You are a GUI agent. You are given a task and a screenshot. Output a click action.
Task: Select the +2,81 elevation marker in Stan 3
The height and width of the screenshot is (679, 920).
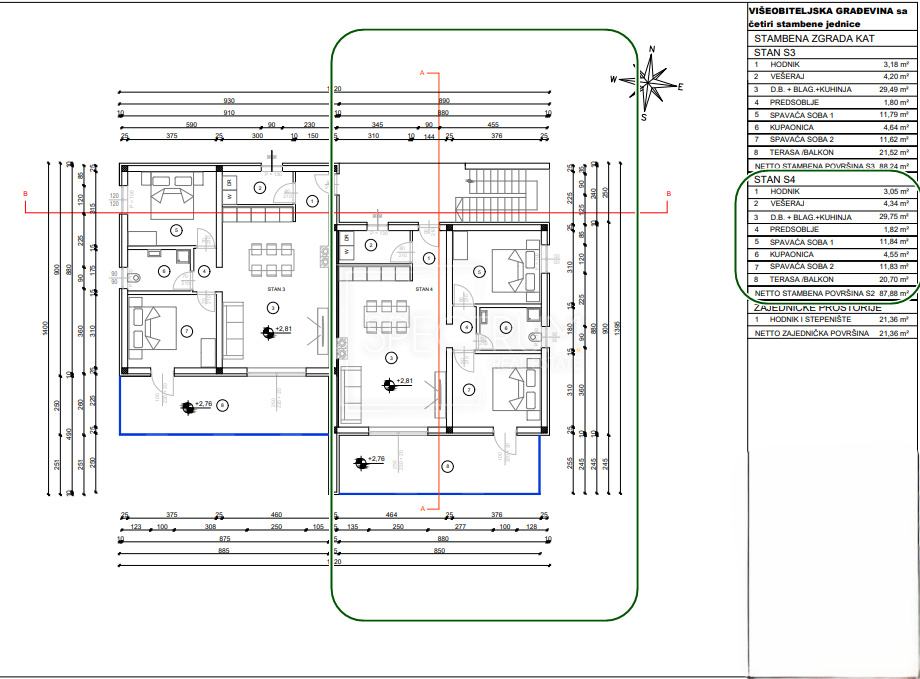[x=276, y=332]
